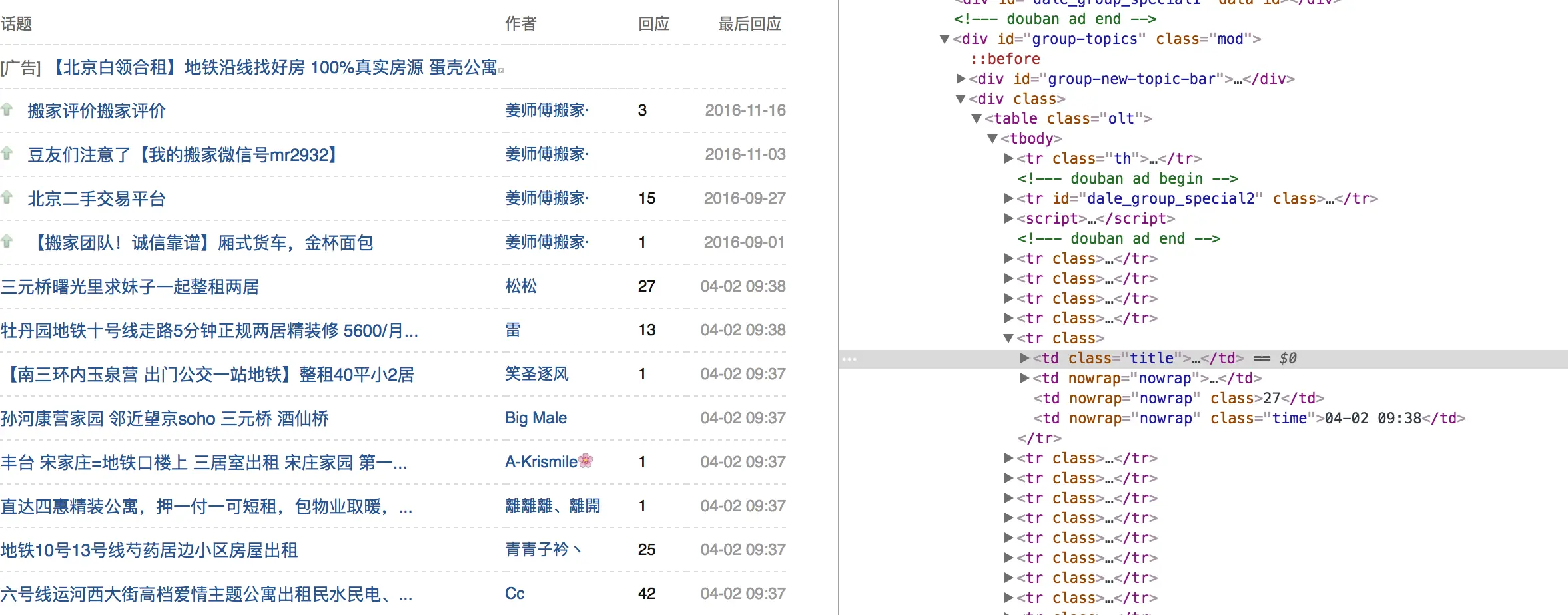Open topic 六号线运河西大街高档爱情主题公寓
The image size is (1568, 615).
point(206,594)
